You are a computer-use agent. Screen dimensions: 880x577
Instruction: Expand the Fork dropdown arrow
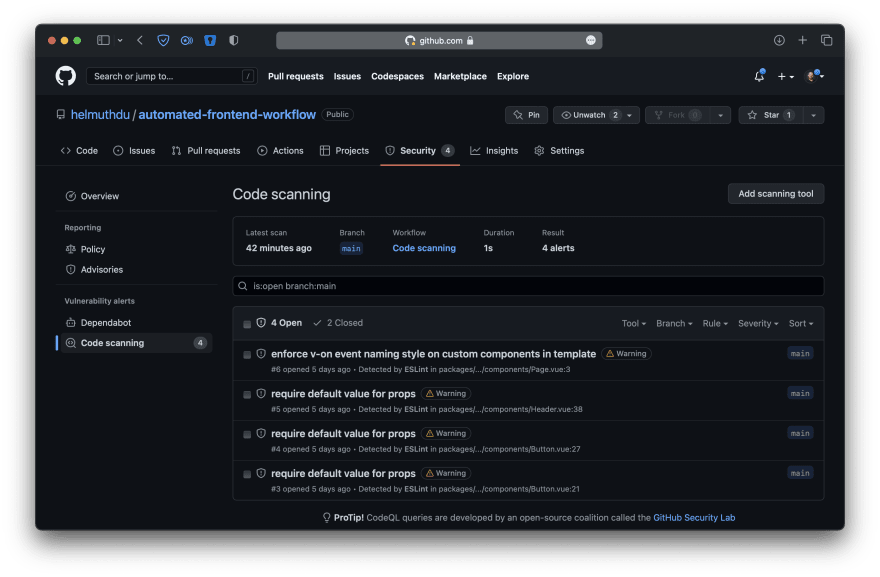tap(721, 115)
